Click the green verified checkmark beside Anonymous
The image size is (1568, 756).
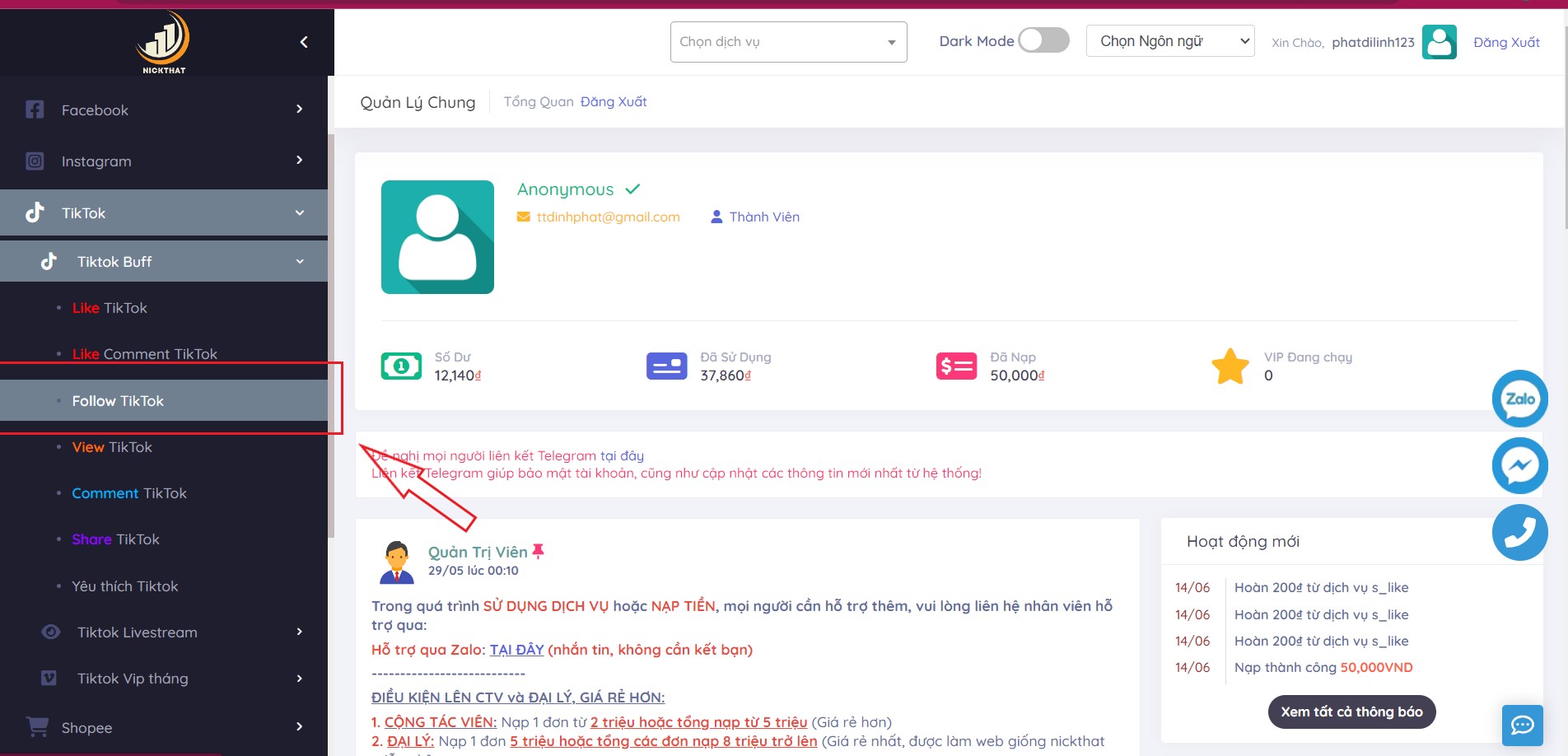point(632,189)
